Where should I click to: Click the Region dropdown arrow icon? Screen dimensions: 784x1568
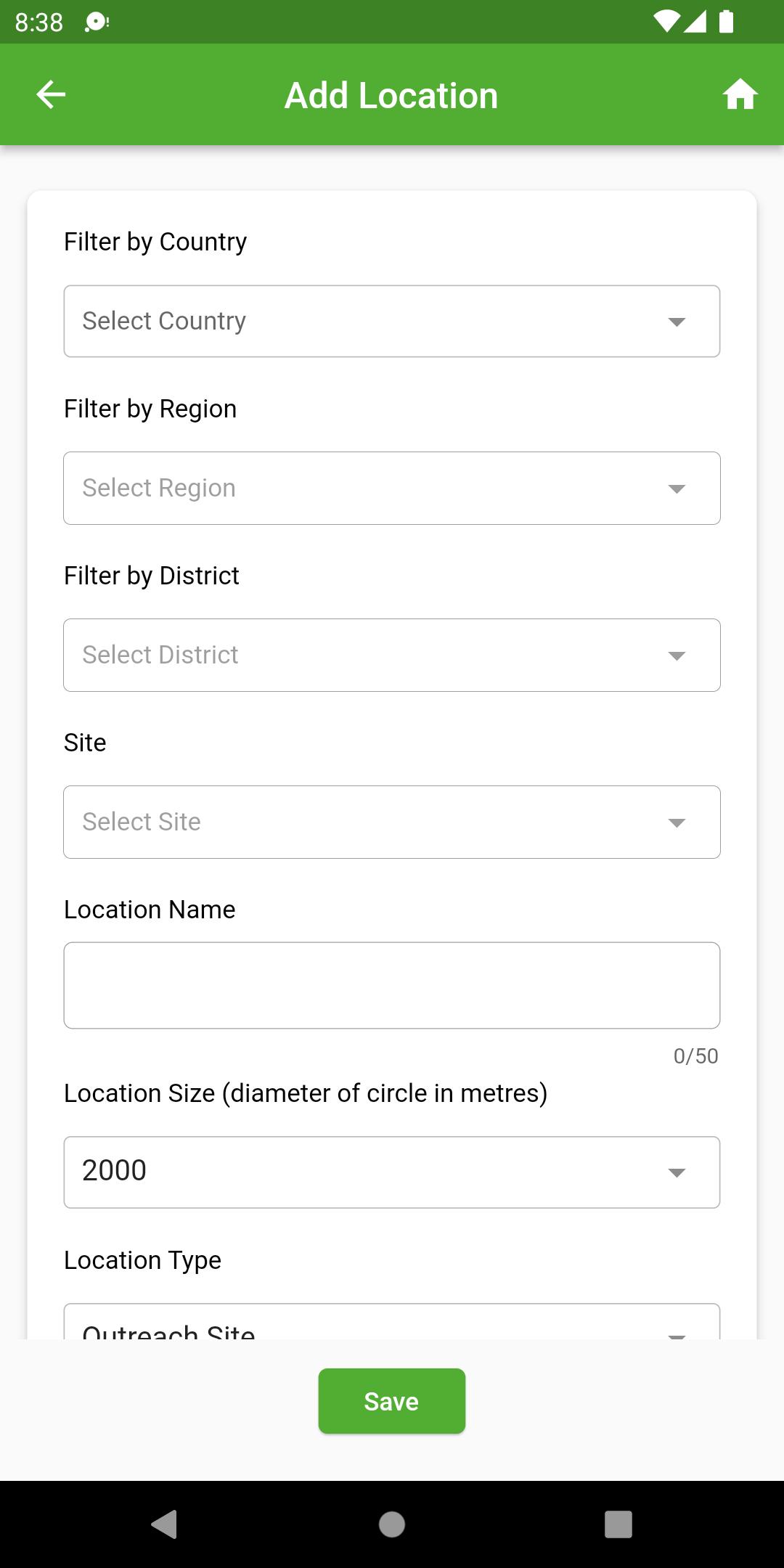pyautogui.click(x=677, y=489)
